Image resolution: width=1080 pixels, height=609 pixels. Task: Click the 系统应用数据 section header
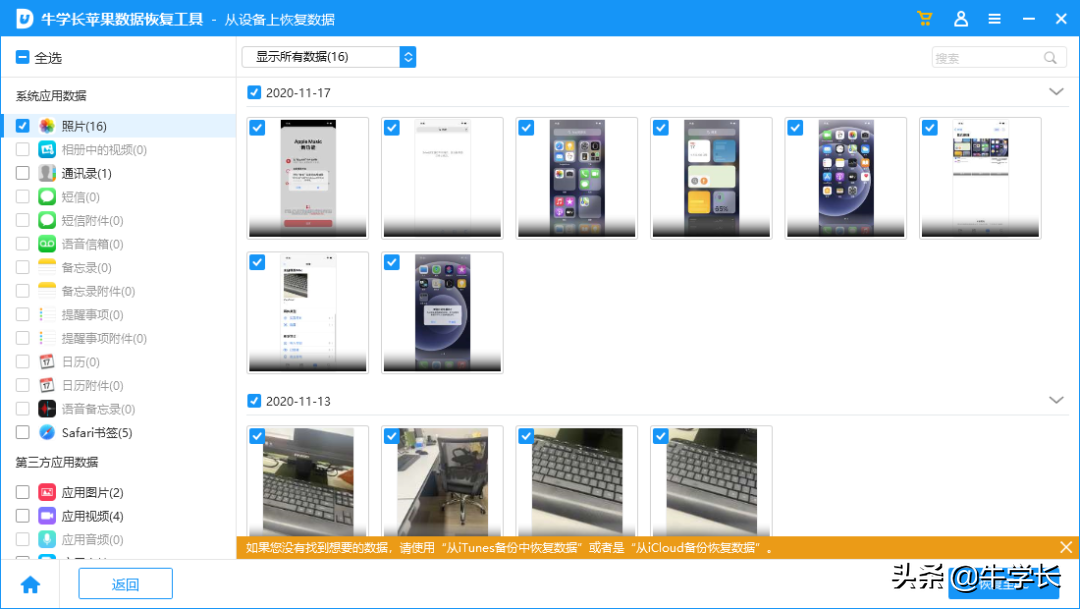click(x=51, y=96)
